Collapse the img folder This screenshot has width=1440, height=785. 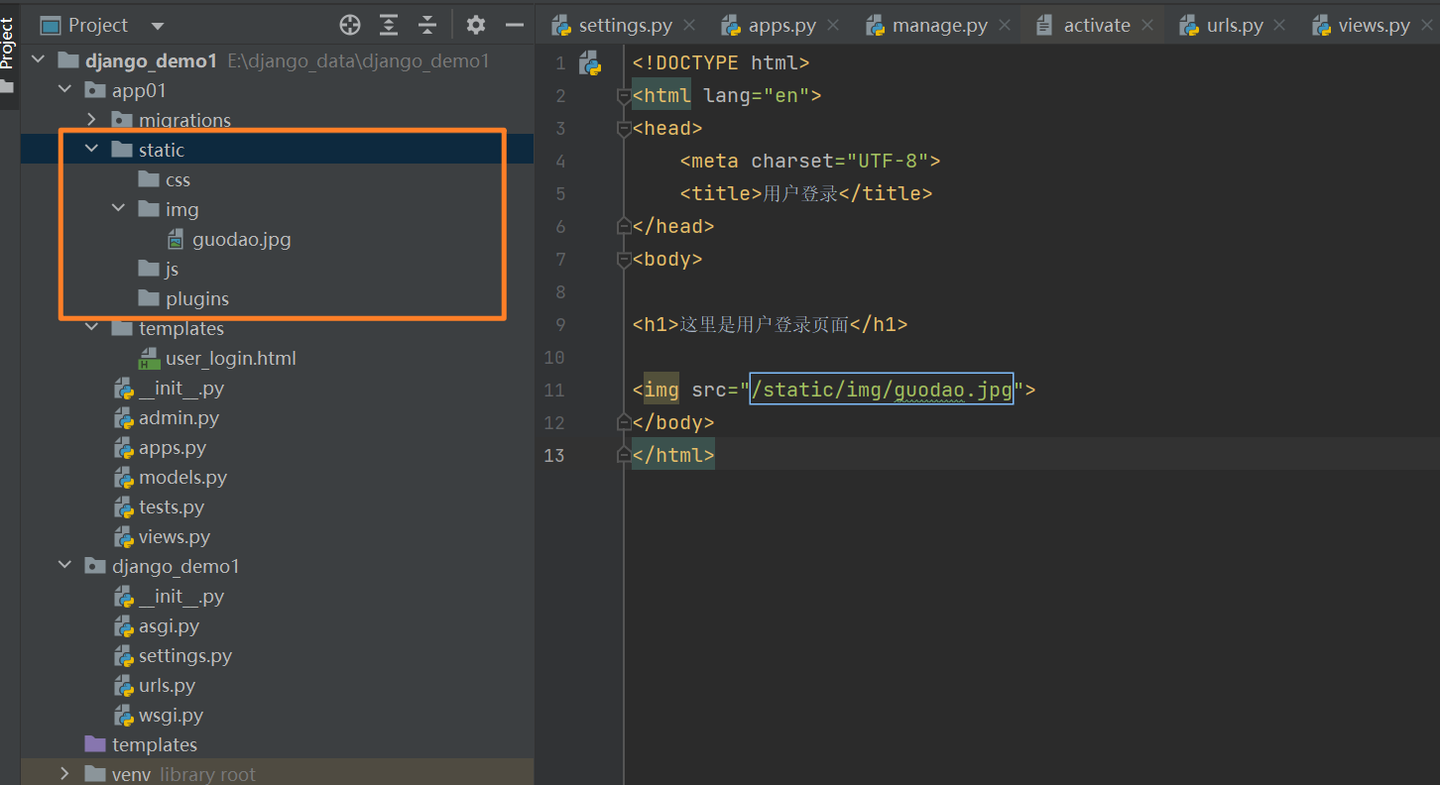119,209
